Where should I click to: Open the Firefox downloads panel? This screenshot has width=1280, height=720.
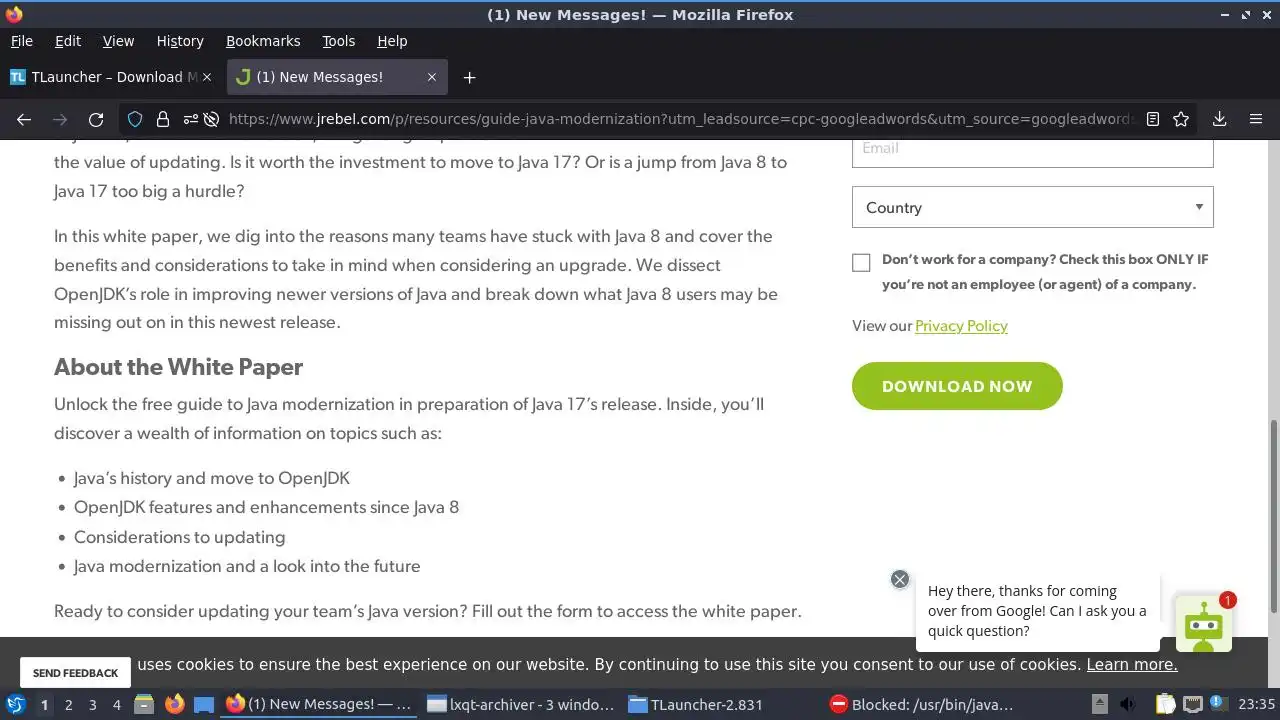click(1219, 119)
